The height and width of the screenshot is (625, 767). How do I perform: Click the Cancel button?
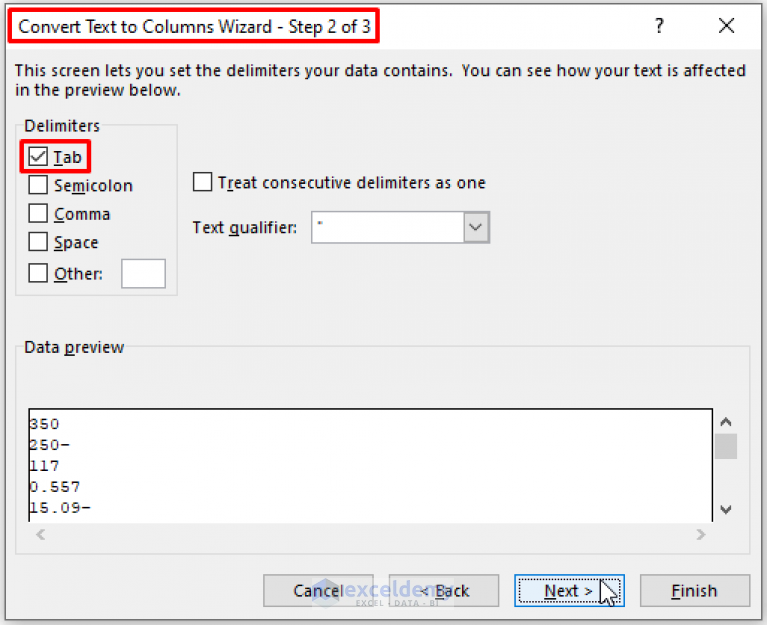point(318,591)
